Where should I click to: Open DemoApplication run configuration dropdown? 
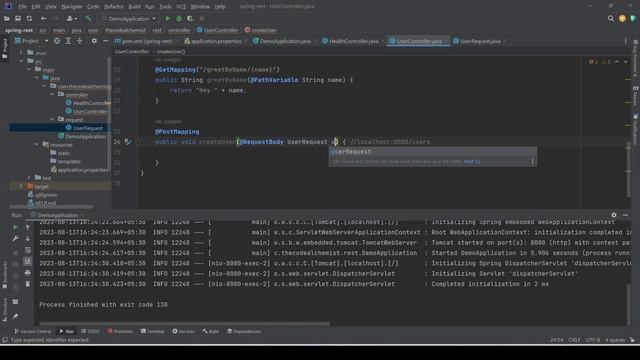coord(129,19)
